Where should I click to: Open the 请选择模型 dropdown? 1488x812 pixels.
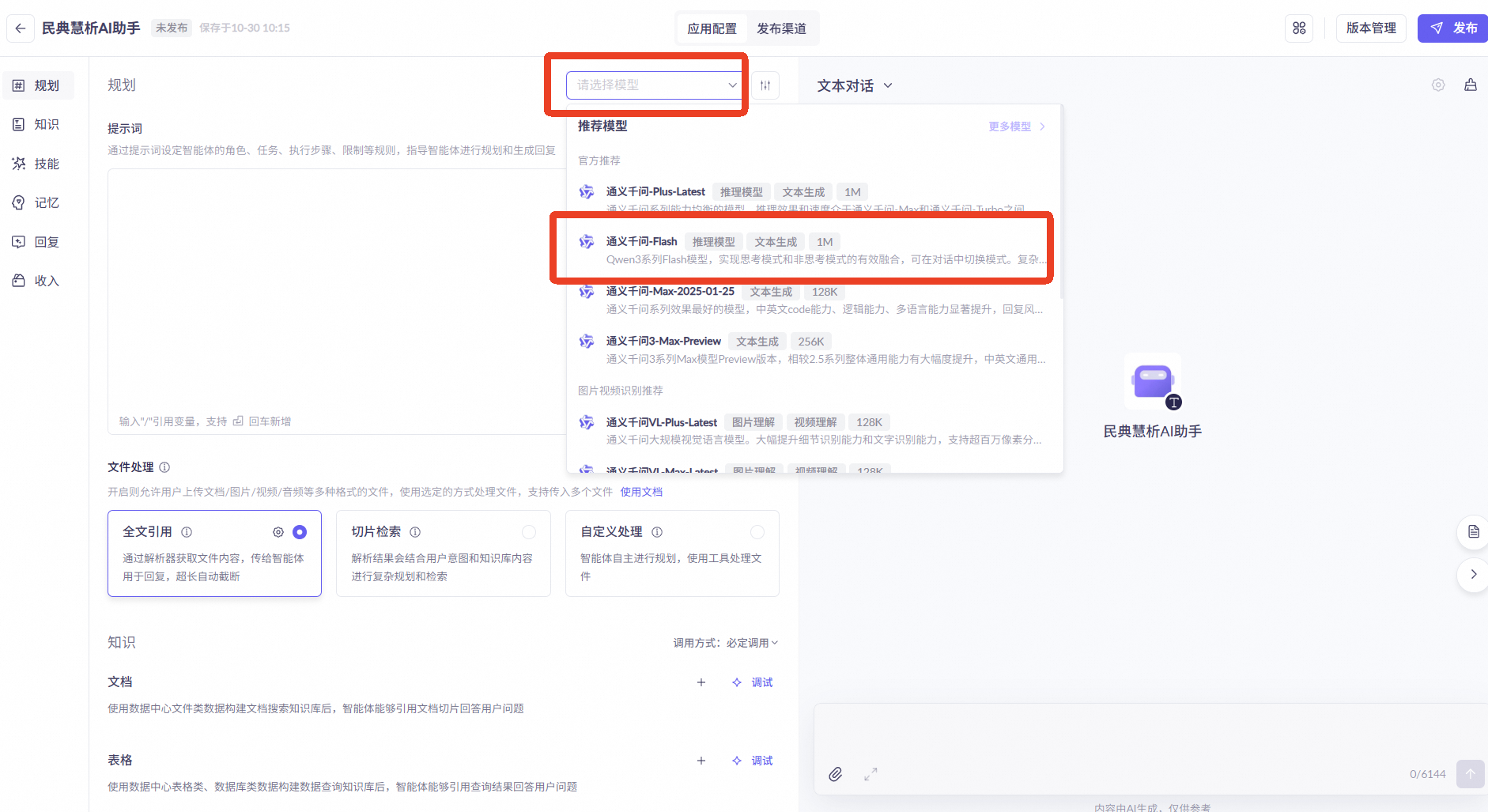655,85
